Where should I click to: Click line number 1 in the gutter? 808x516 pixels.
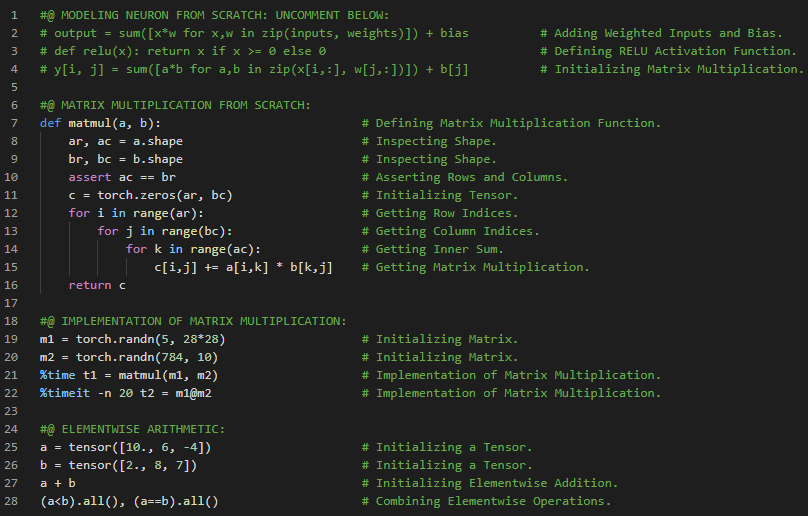tap(15, 15)
